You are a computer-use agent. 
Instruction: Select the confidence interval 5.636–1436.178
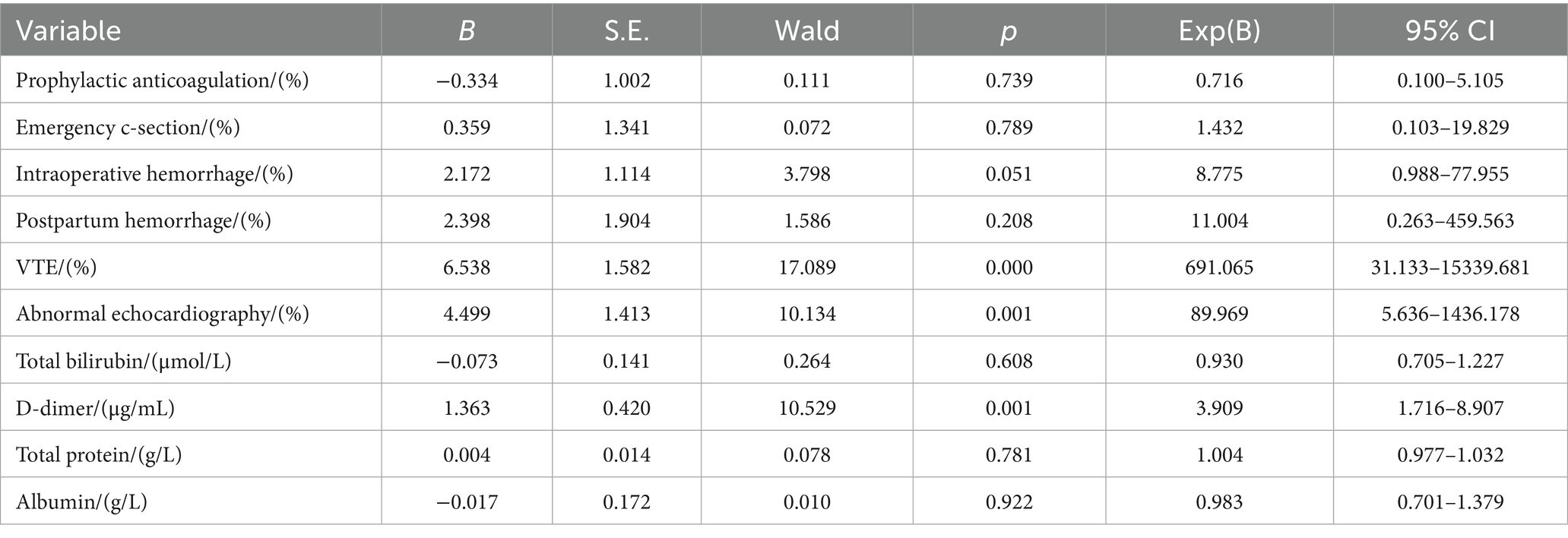point(1449,315)
